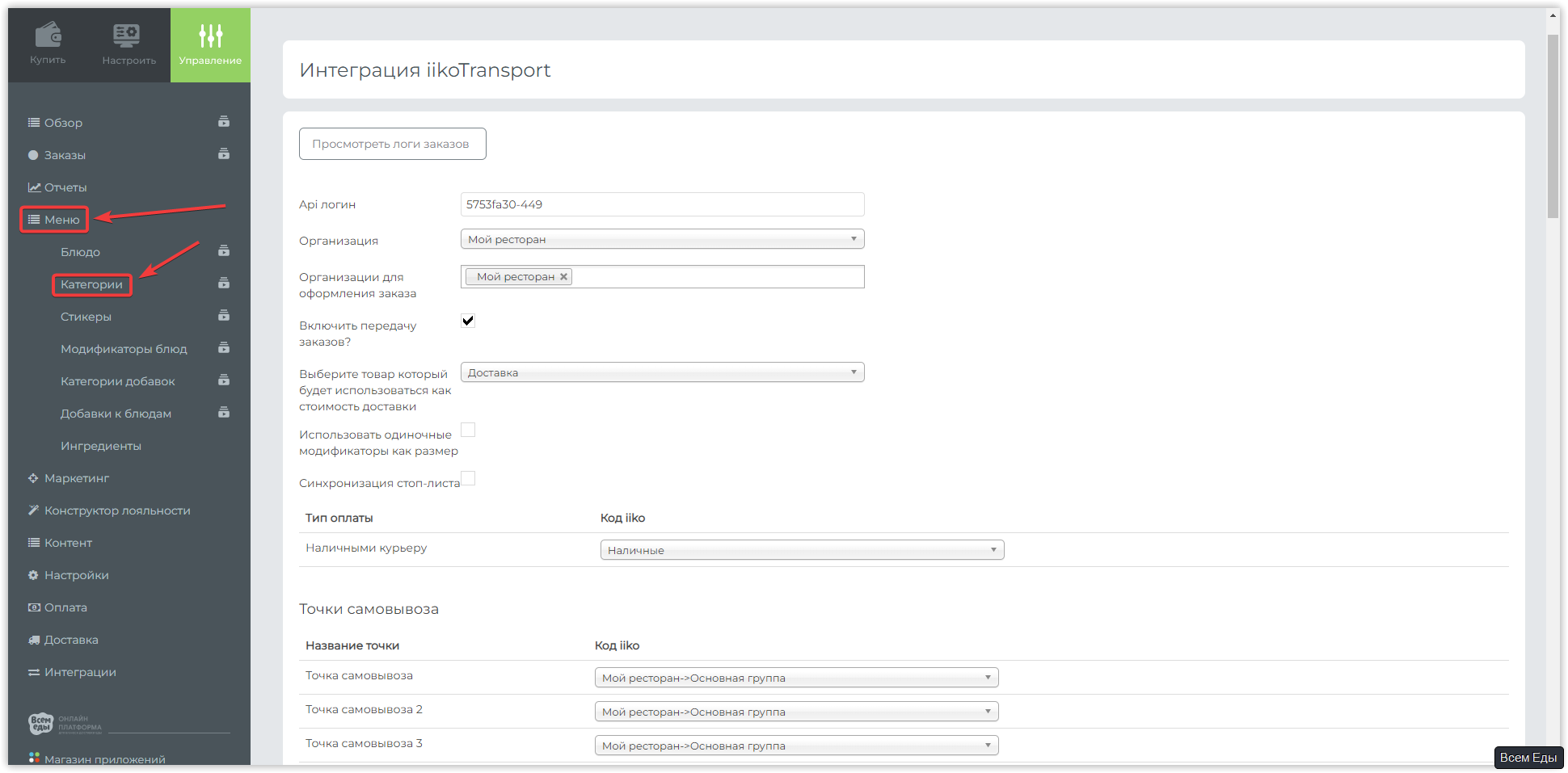Expand the Организация dropdown
The height and width of the screenshot is (773, 1568).
(662, 239)
